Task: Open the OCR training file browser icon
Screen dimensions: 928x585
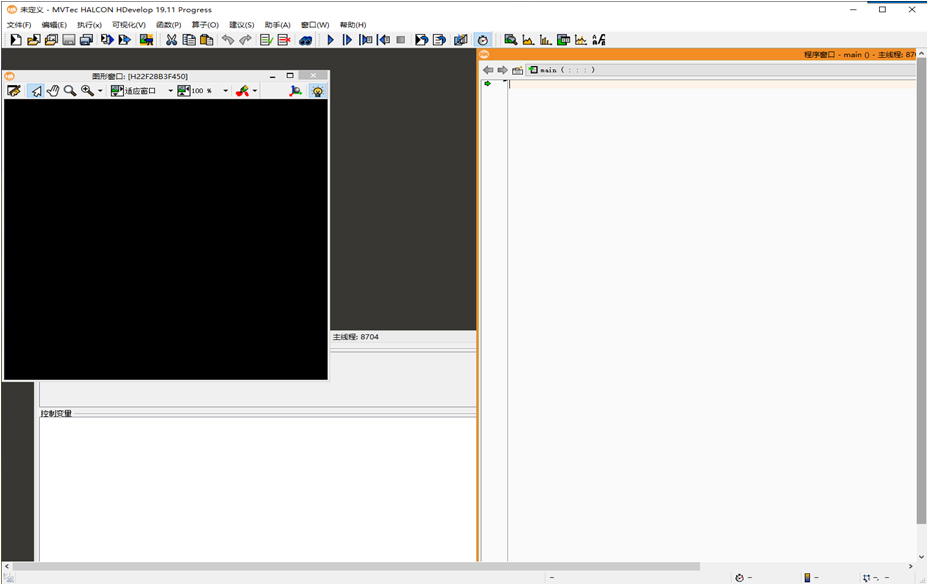Action: click(599, 40)
